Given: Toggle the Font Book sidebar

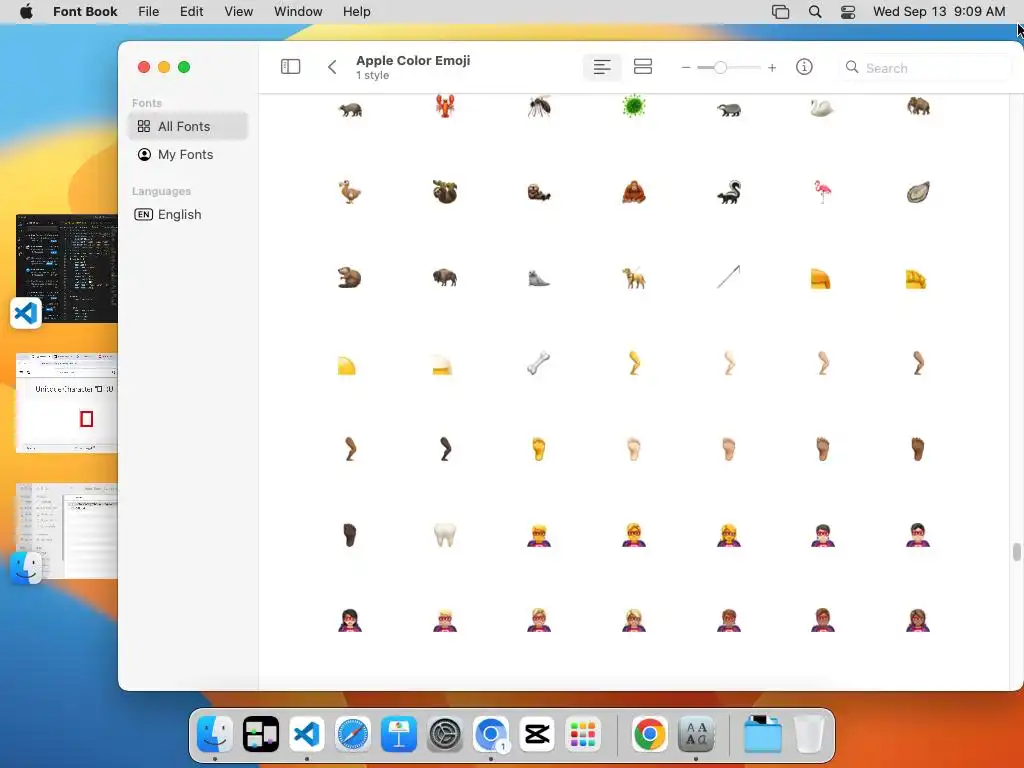Looking at the screenshot, I should coord(290,67).
